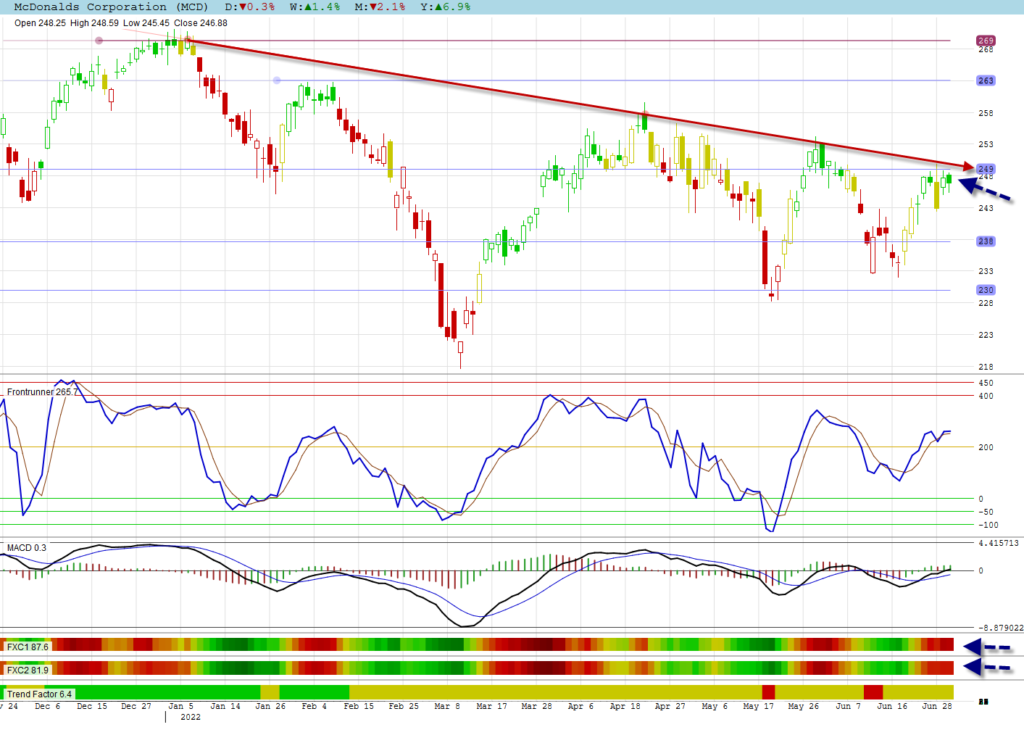Click the Close 246.88 readout

pyautogui.click(x=200, y=23)
